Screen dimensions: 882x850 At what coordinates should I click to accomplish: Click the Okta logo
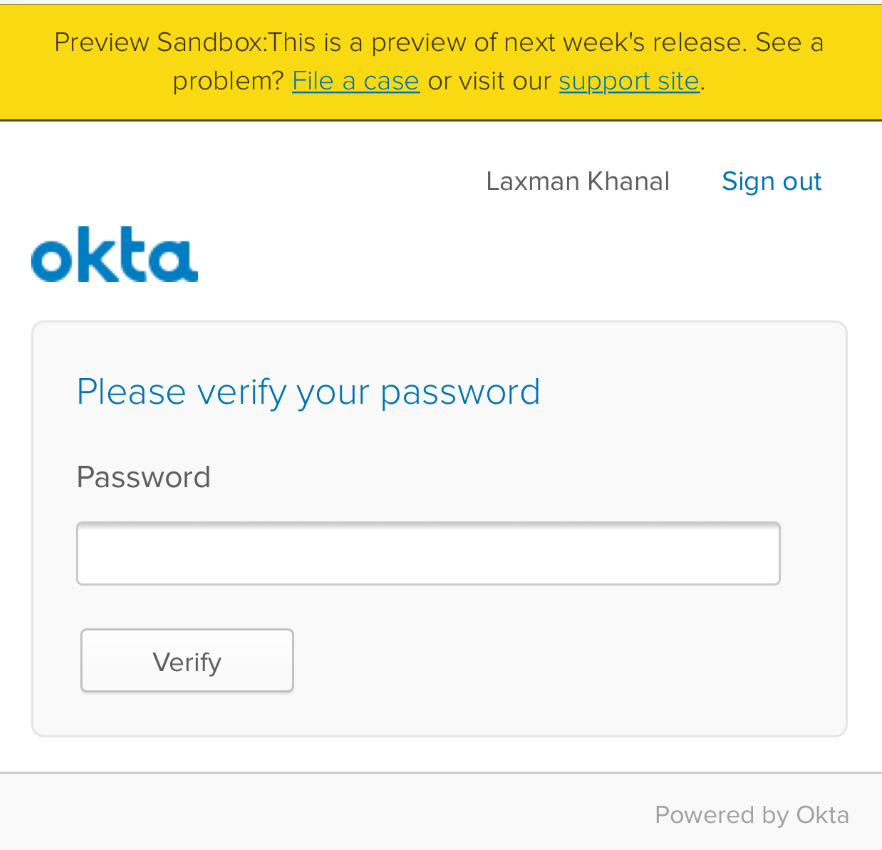click(114, 254)
